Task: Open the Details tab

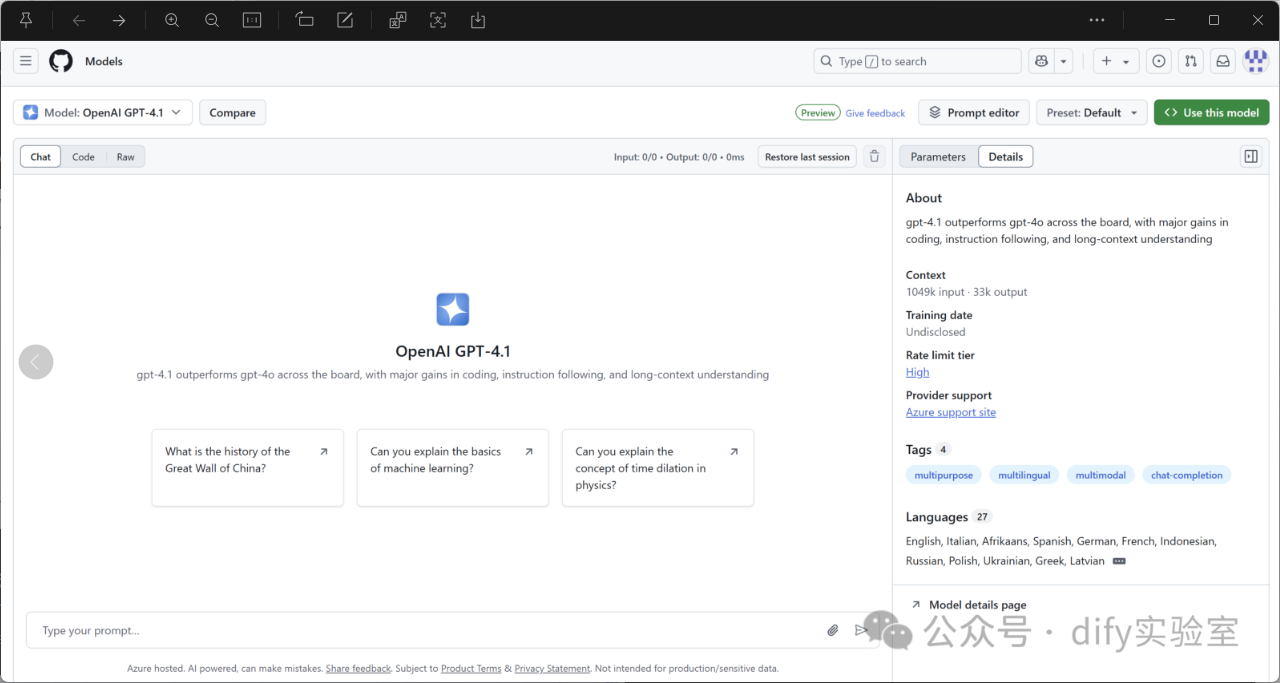Action: coord(1006,157)
